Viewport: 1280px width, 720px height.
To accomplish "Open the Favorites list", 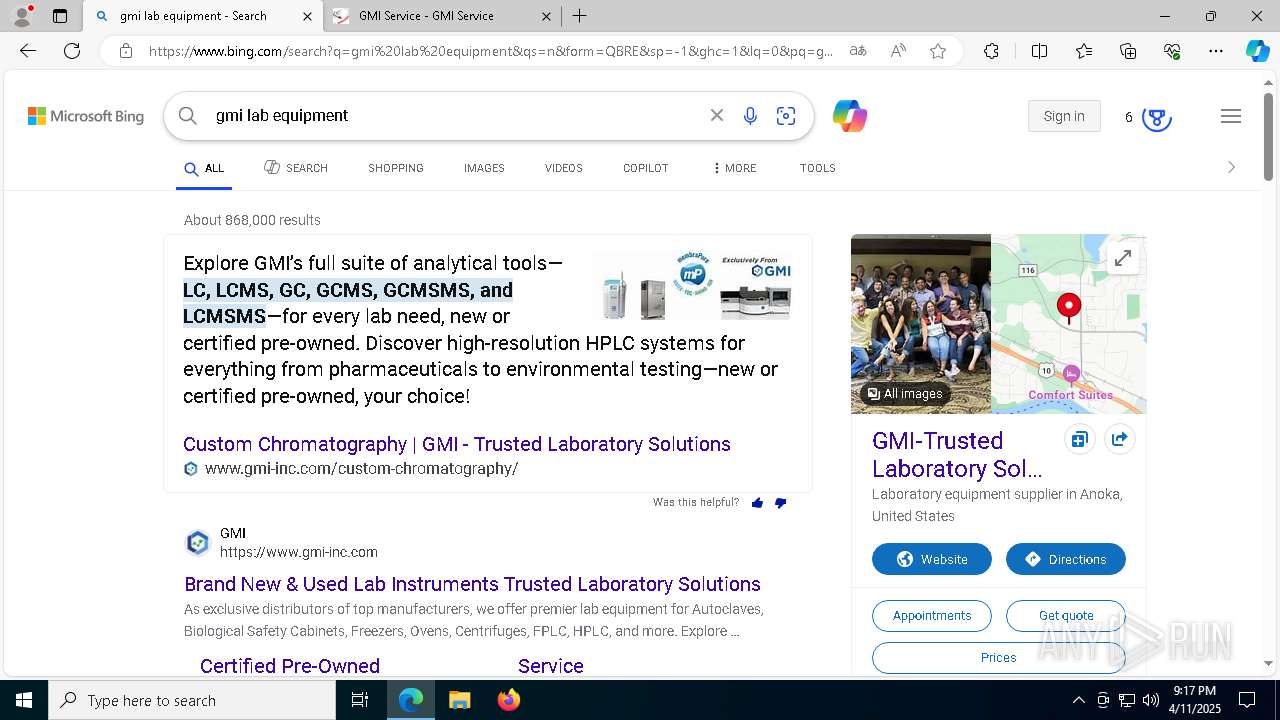I will tap(1084, 51).
